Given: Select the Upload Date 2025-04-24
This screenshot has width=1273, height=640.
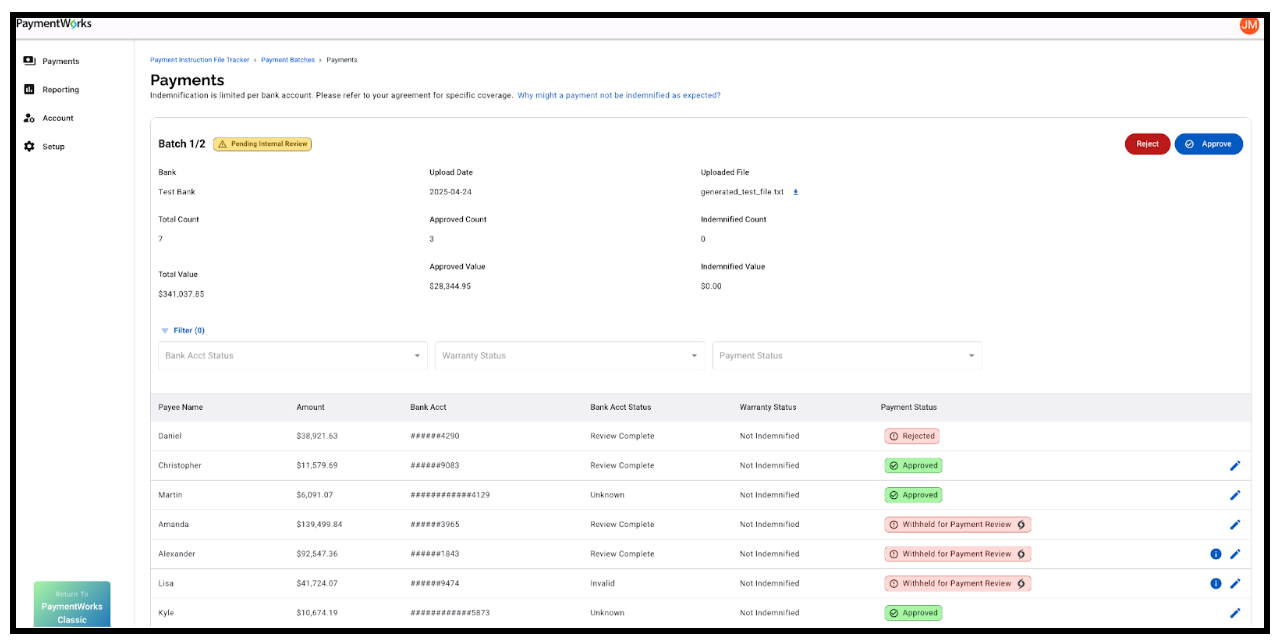Looking at the screenshot, I should 450,192.
